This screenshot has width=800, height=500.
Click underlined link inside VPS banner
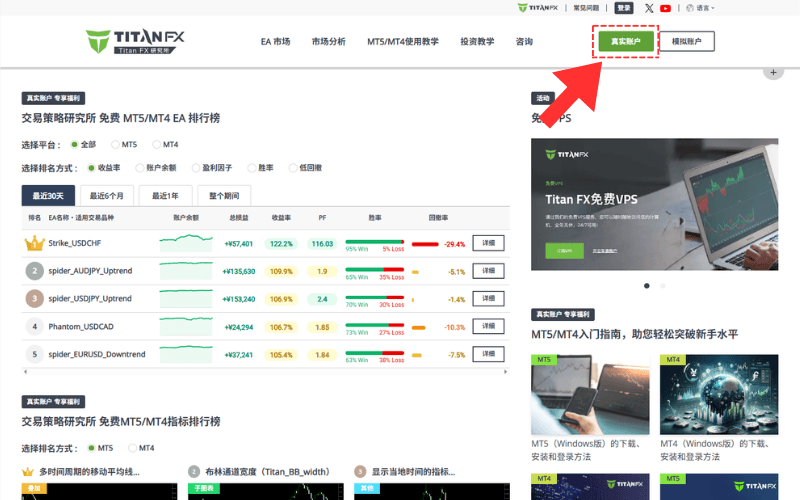[605, 251]
